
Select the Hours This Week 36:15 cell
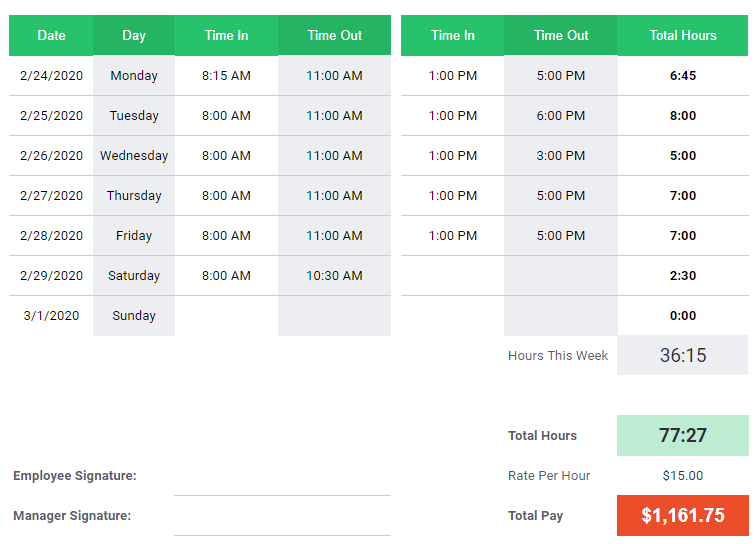pos(683,355)
